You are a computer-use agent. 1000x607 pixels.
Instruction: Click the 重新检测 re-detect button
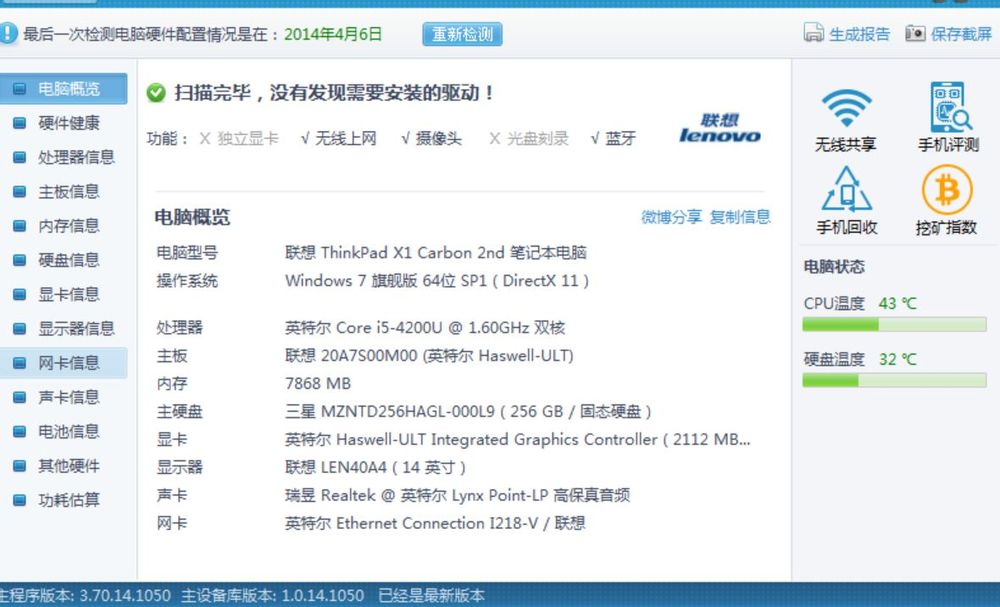pos(462,34)
